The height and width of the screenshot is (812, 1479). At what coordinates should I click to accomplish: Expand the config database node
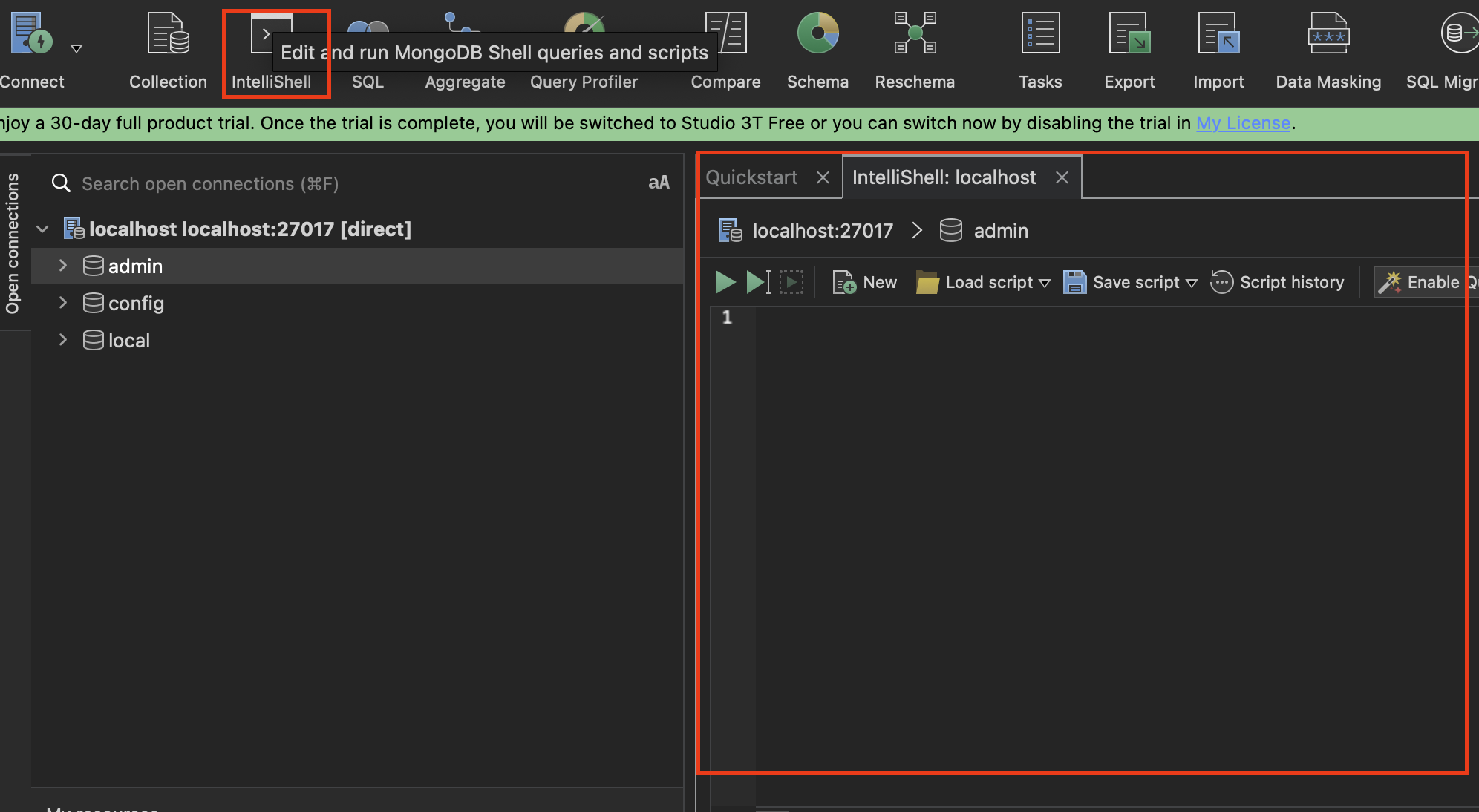coord(63,303)
